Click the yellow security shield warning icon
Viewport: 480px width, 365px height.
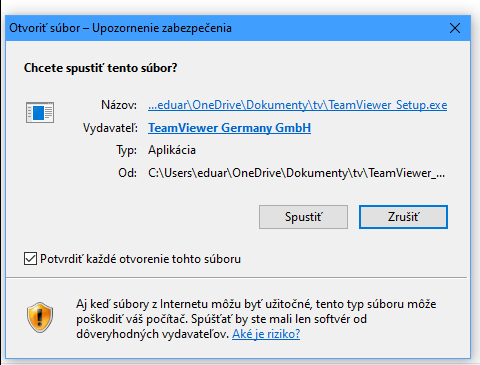coord(40,318)
